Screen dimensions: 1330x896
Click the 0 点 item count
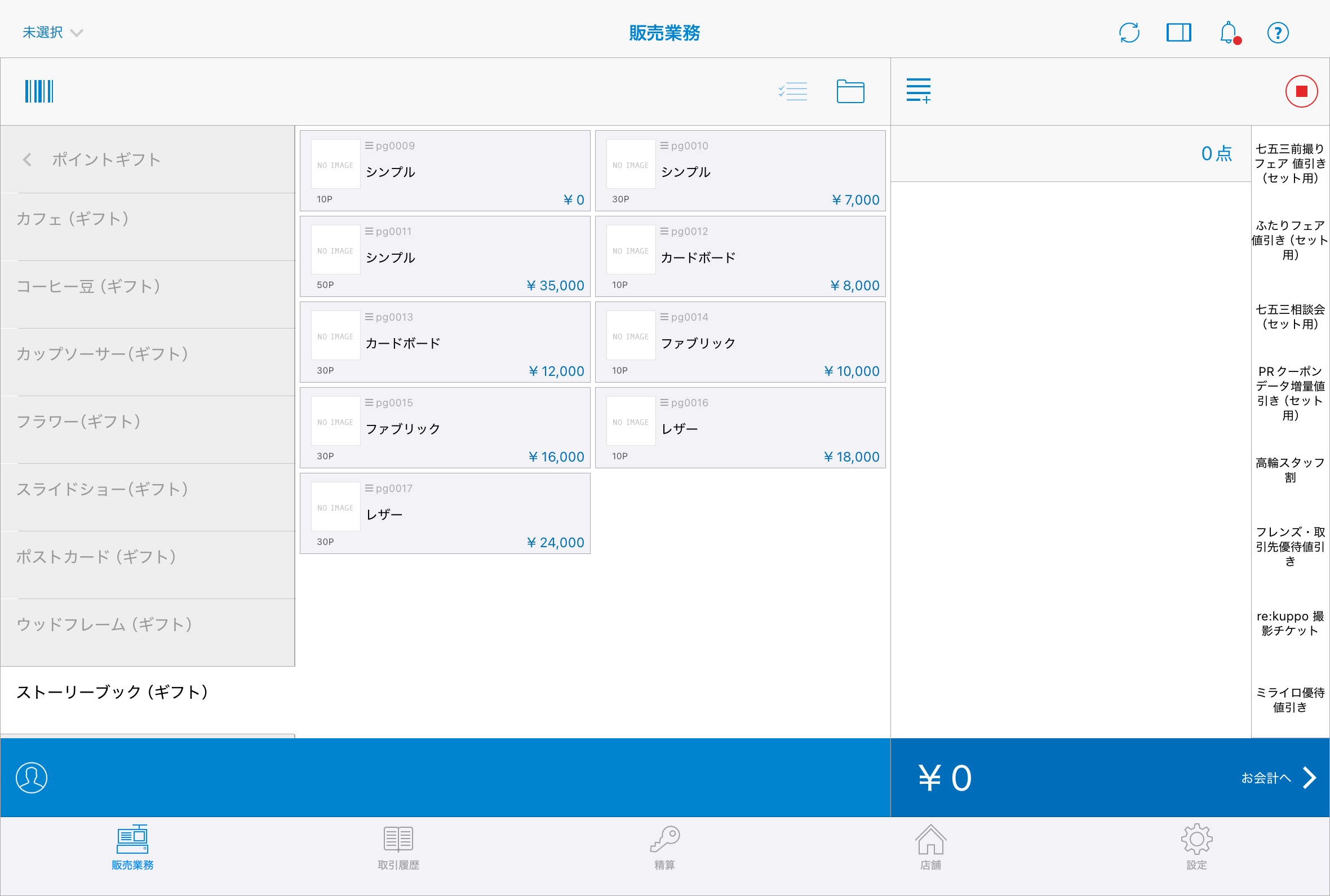click(x=1216, y=153)
